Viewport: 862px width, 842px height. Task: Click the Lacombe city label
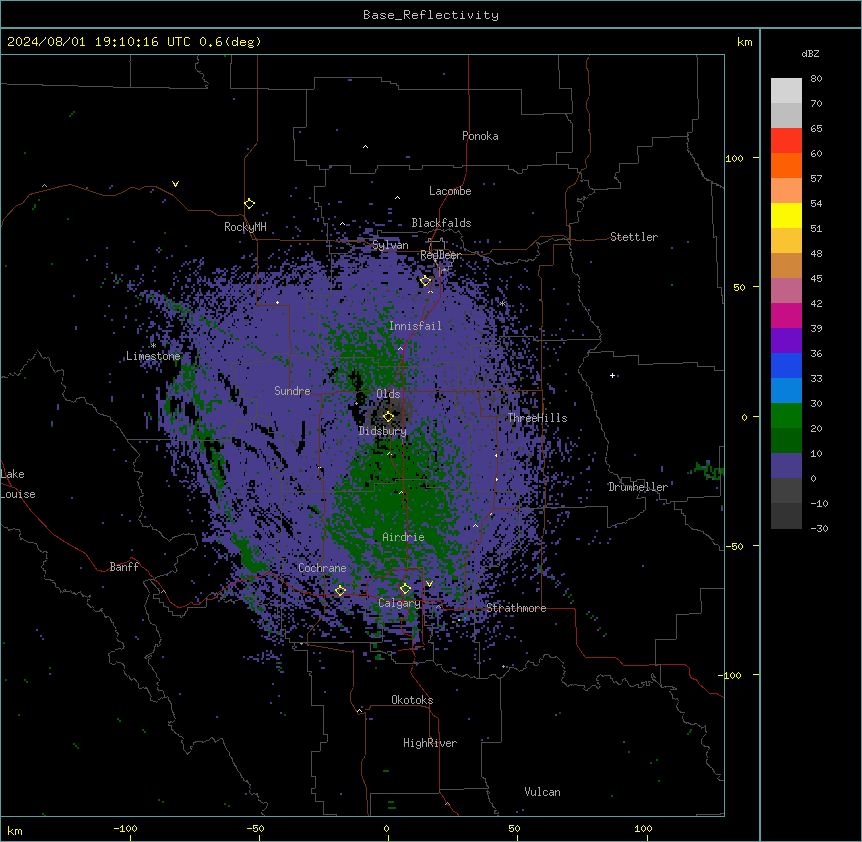[450, 191]
